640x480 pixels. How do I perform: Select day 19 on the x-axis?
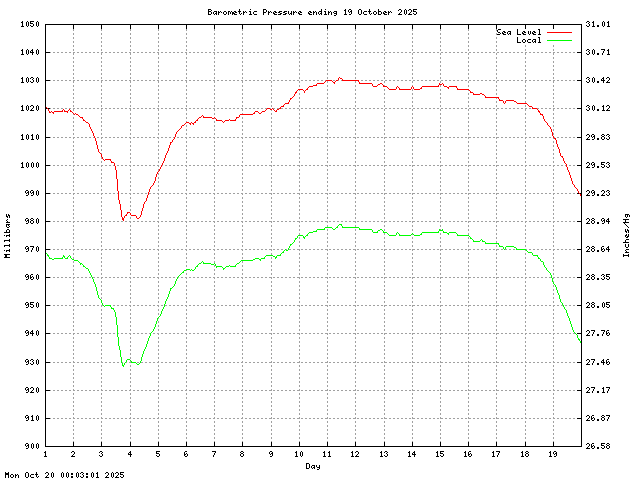click(551, 455)
